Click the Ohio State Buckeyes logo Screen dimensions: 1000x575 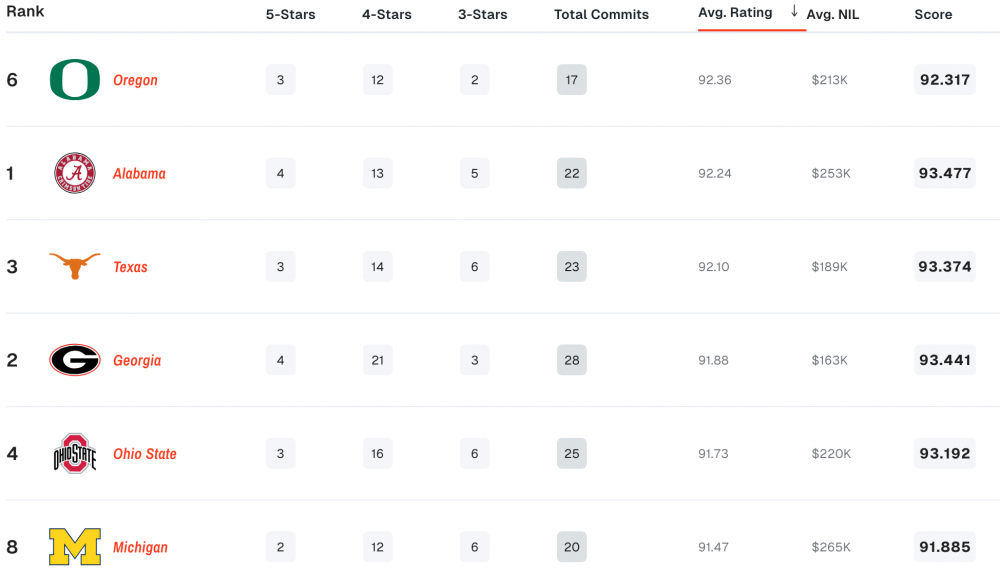click(x=75, y=454)
